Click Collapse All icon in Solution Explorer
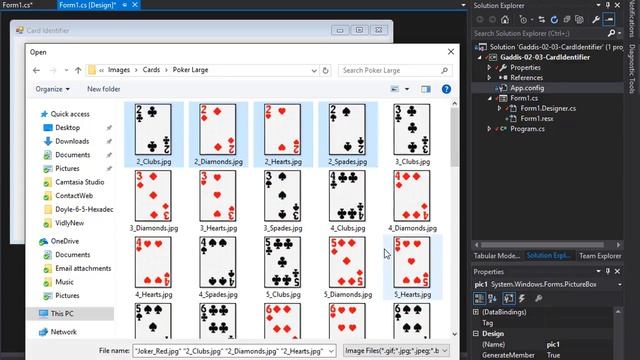 pos(567,20)
